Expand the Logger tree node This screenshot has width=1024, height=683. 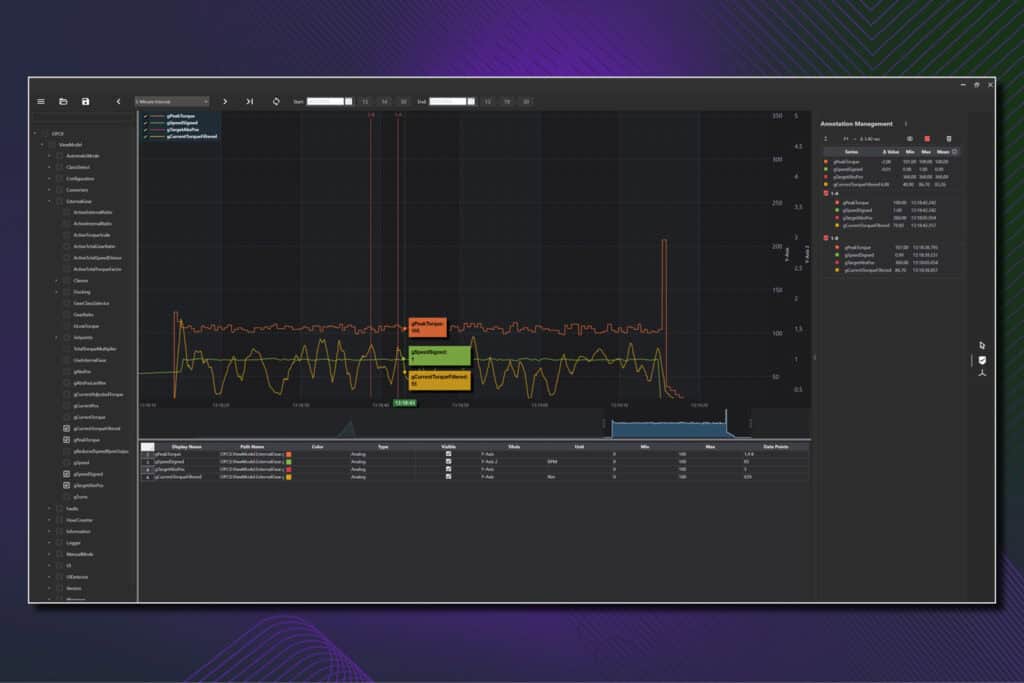[49, 543]
